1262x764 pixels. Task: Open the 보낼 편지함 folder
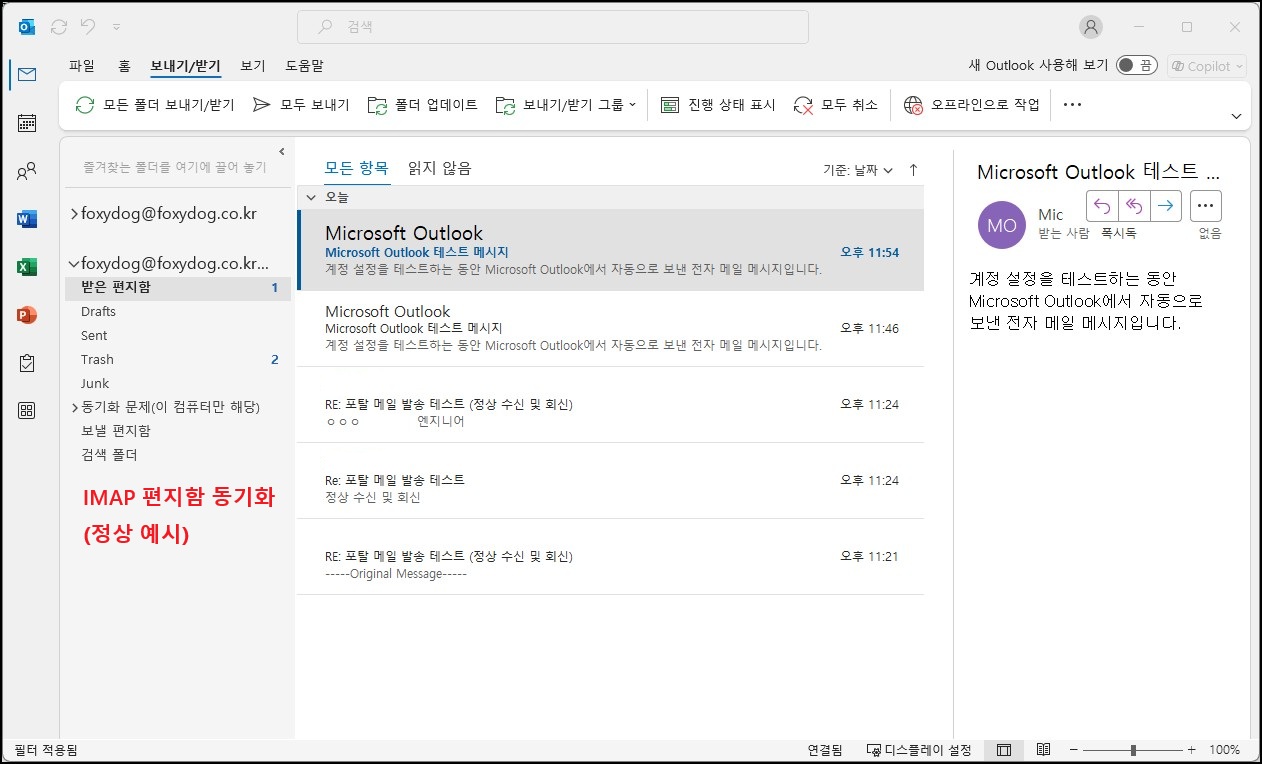point(116,431)
